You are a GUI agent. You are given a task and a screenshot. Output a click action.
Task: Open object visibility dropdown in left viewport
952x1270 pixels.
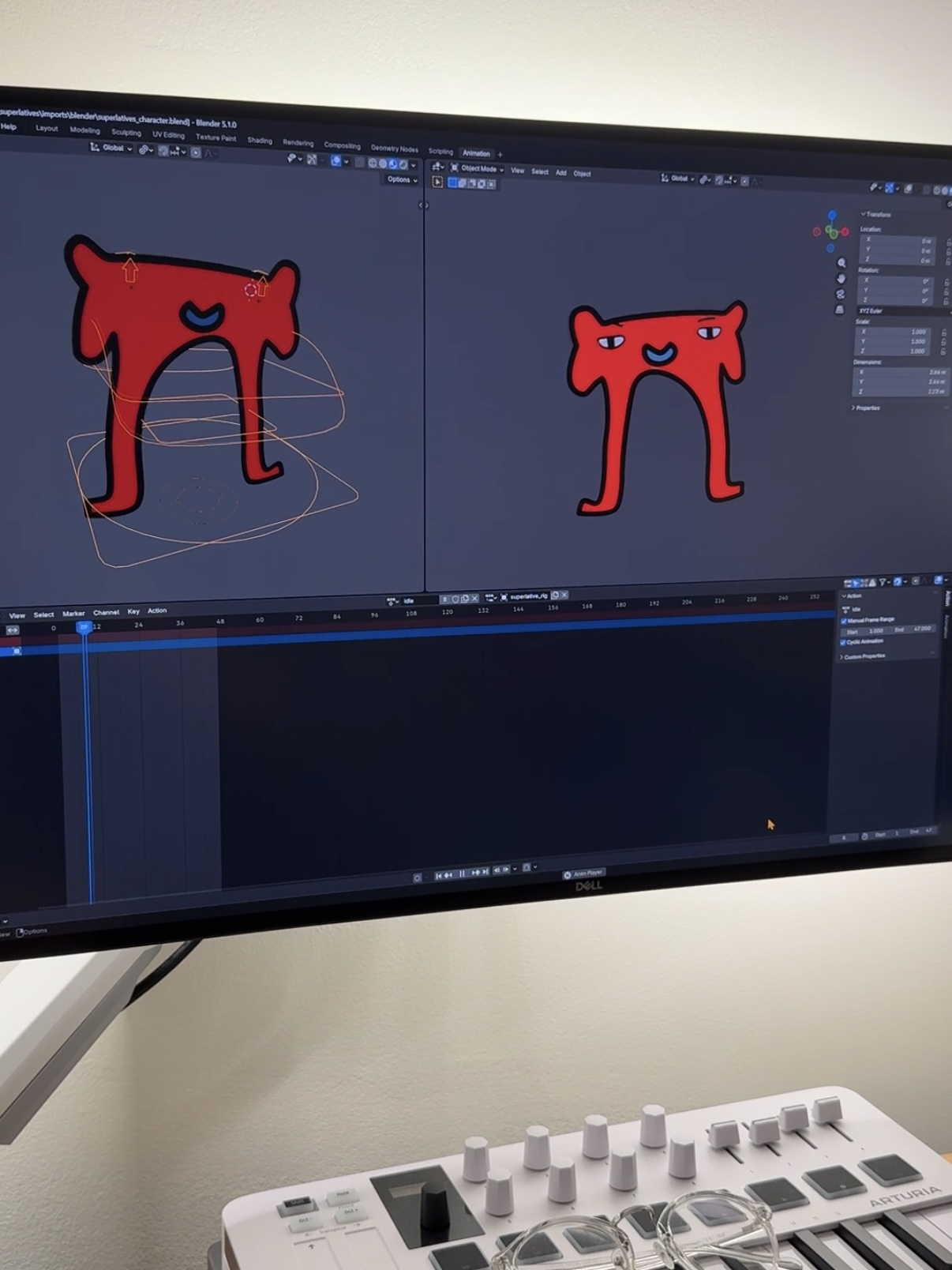[x=293, y=158]
